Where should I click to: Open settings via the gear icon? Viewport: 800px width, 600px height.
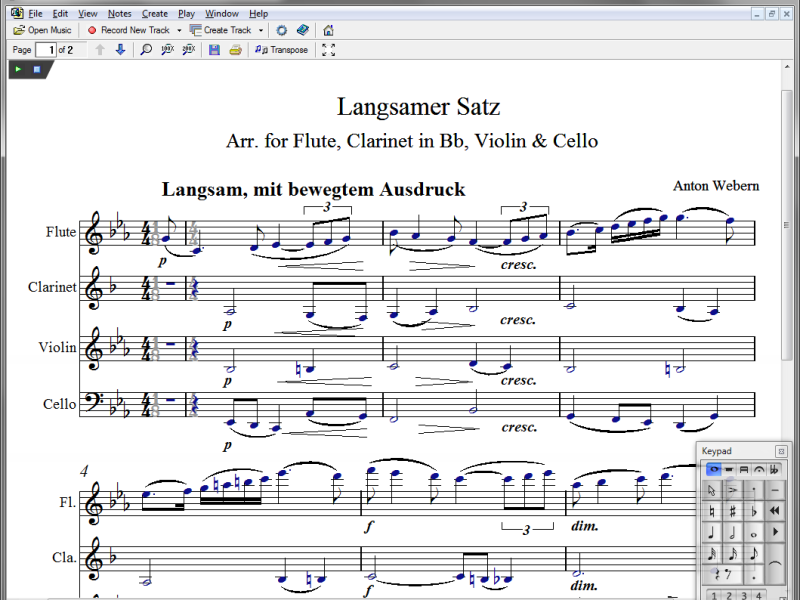click(x=282, y=31)
